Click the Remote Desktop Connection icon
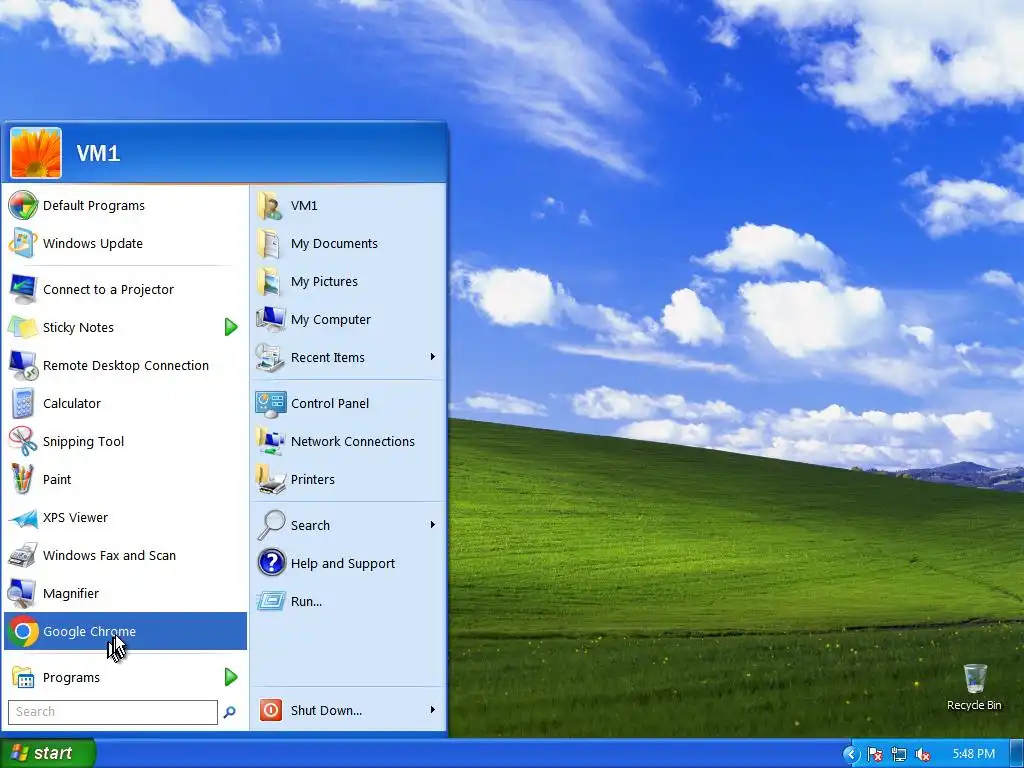The width and height of the screenshot is (1024, 768). 23,365
